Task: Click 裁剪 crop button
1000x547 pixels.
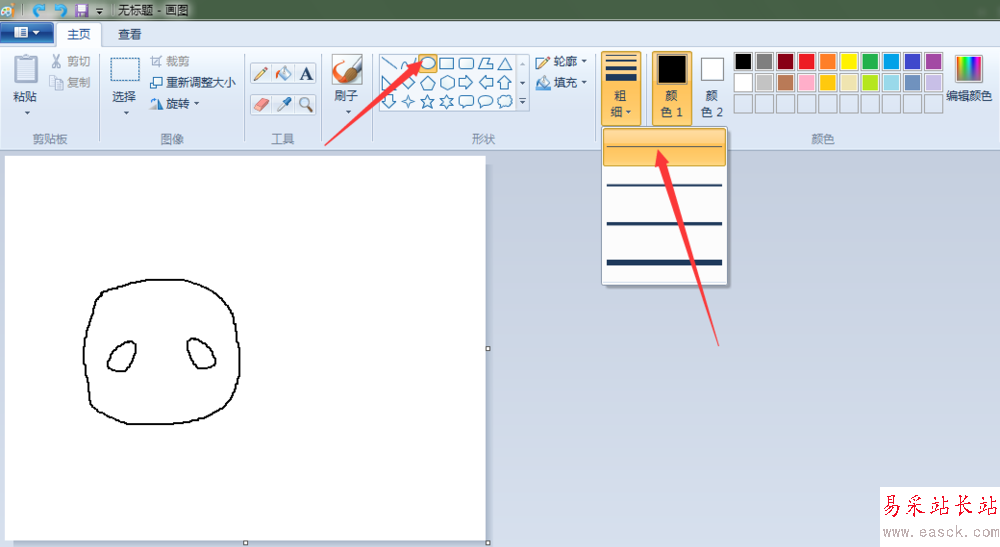Action: 170,61
